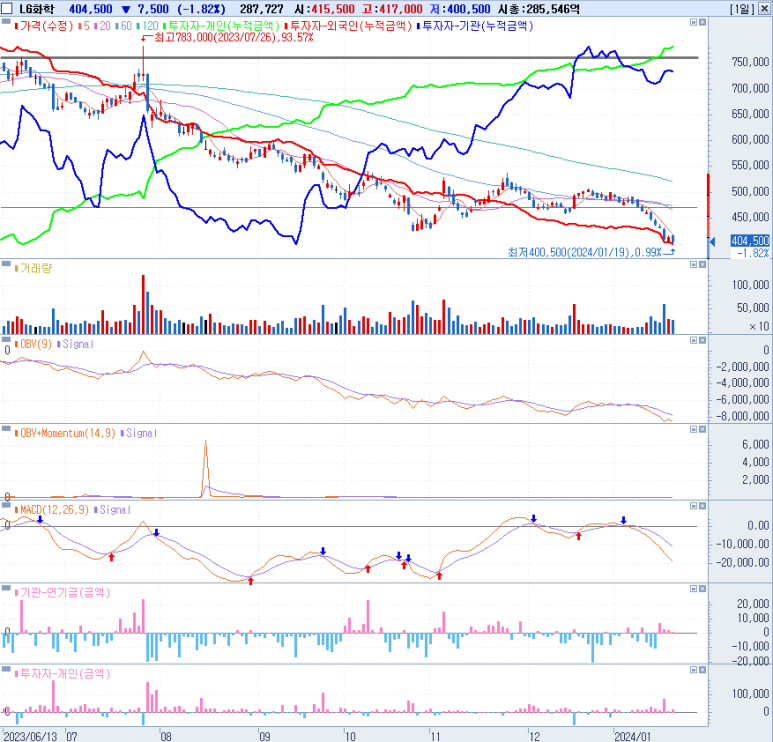Viewport: 773px width, 742px height.
Task: Click the OBV(9) panel's top-left handle icon
Action: pyautogui.click(x=6, y=339)
